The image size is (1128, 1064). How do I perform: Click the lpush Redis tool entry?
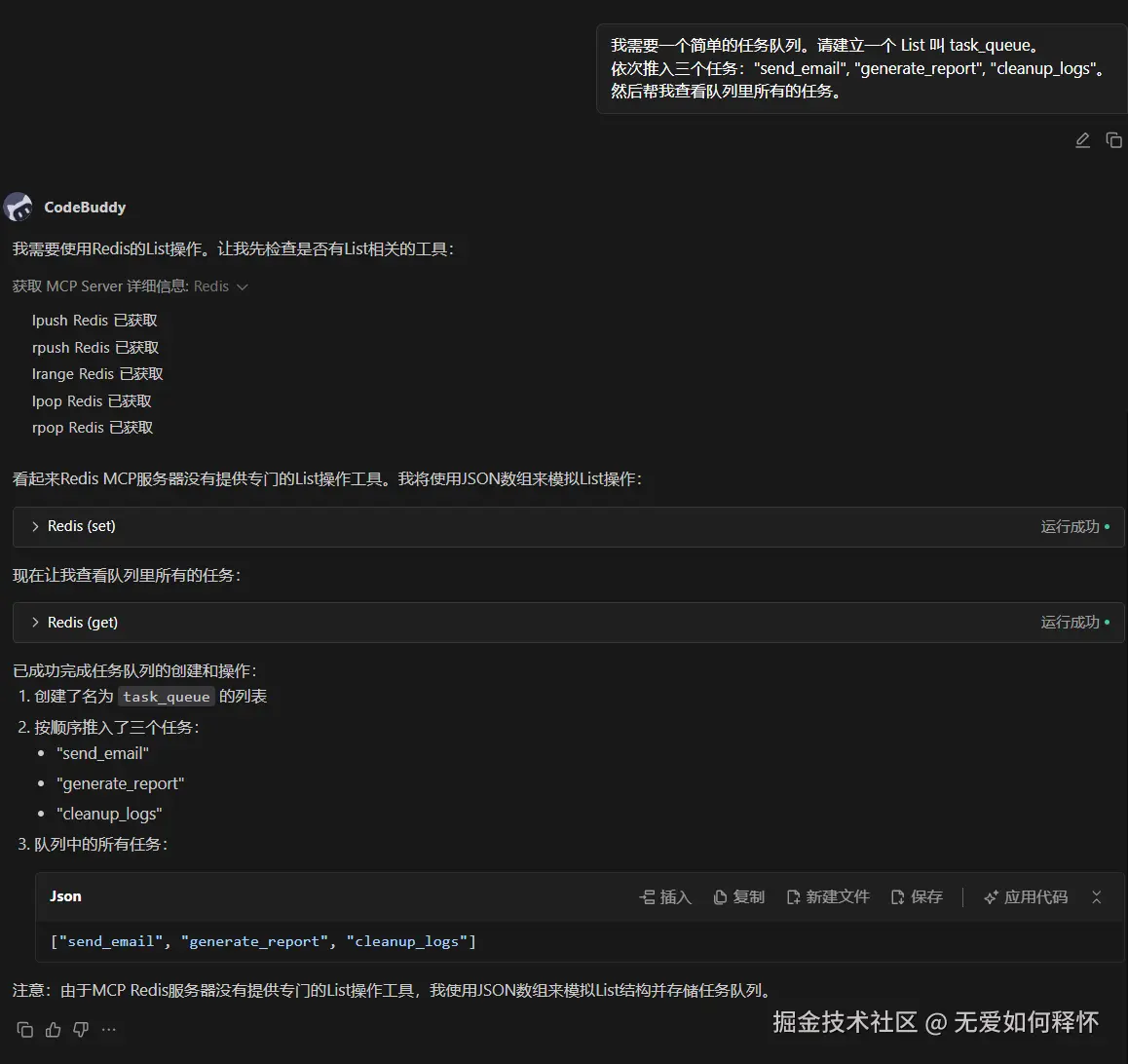click(94, 321)
